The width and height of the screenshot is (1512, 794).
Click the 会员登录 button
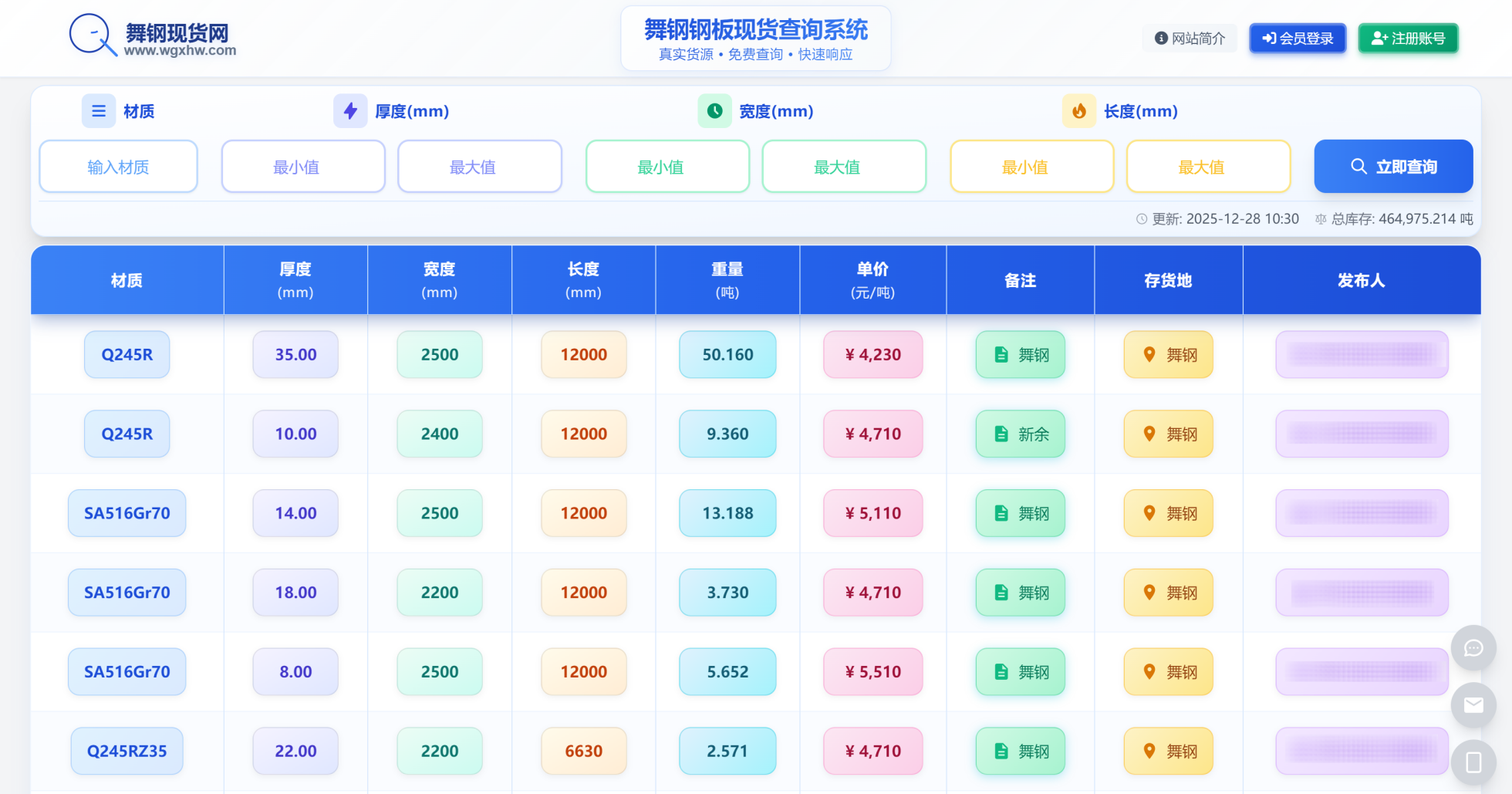tap(1298, 39)
